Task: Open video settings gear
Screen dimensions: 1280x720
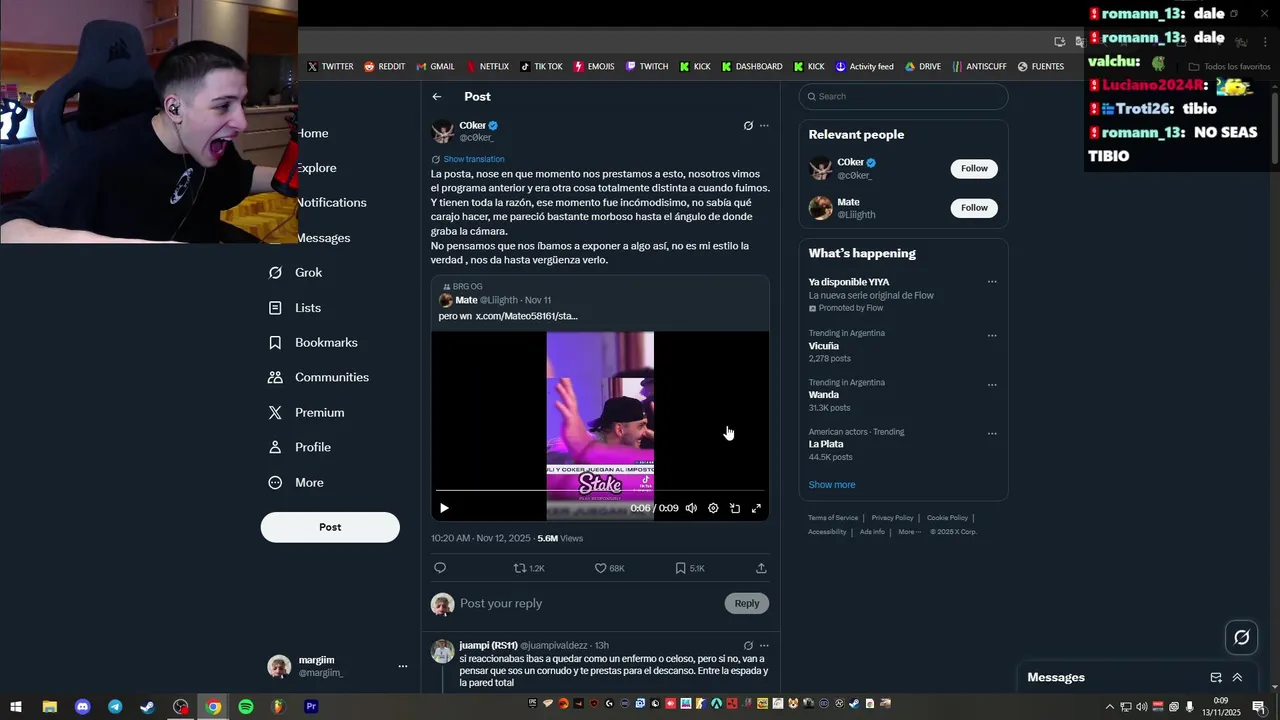Action: [x=713, y=508]
